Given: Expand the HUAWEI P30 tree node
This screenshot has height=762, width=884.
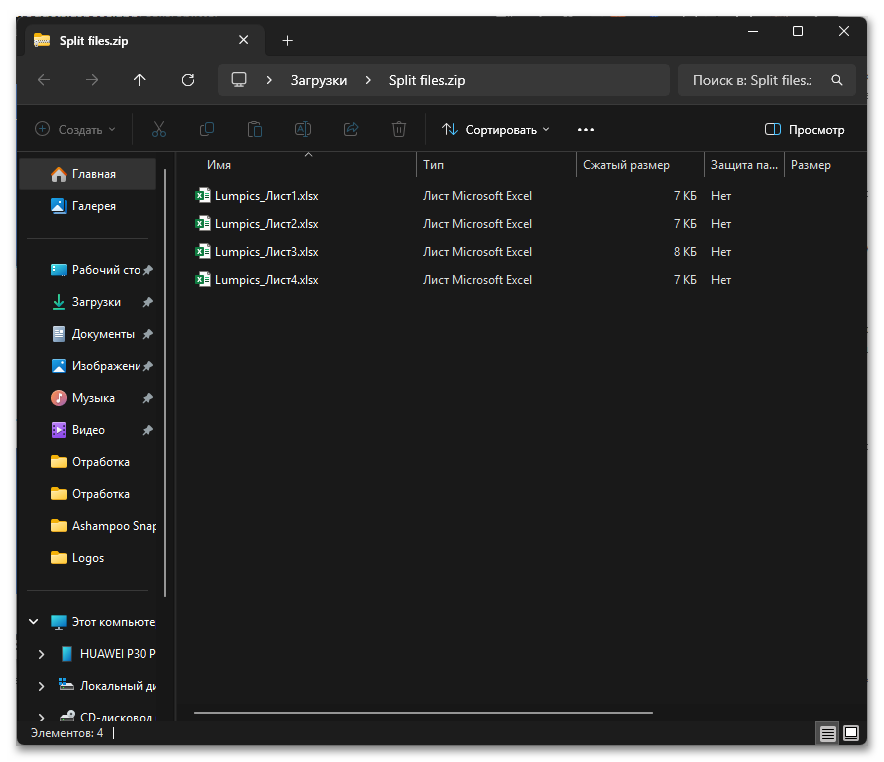Looking at the screenshot, I should coord(41,654).
